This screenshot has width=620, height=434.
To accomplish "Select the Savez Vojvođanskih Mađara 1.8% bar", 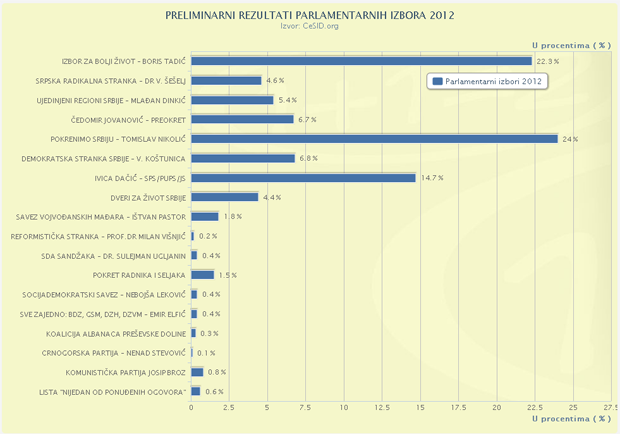I will click(x=205, y=217).
